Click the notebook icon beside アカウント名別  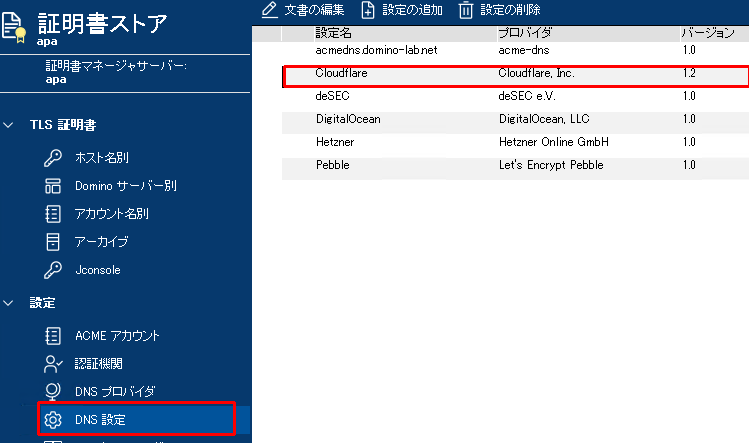[x=53, y=214]
